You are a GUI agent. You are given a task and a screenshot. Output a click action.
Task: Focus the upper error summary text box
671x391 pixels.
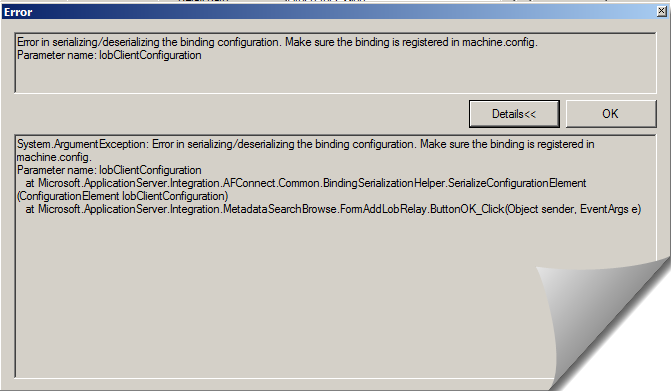tap(336, 63)
